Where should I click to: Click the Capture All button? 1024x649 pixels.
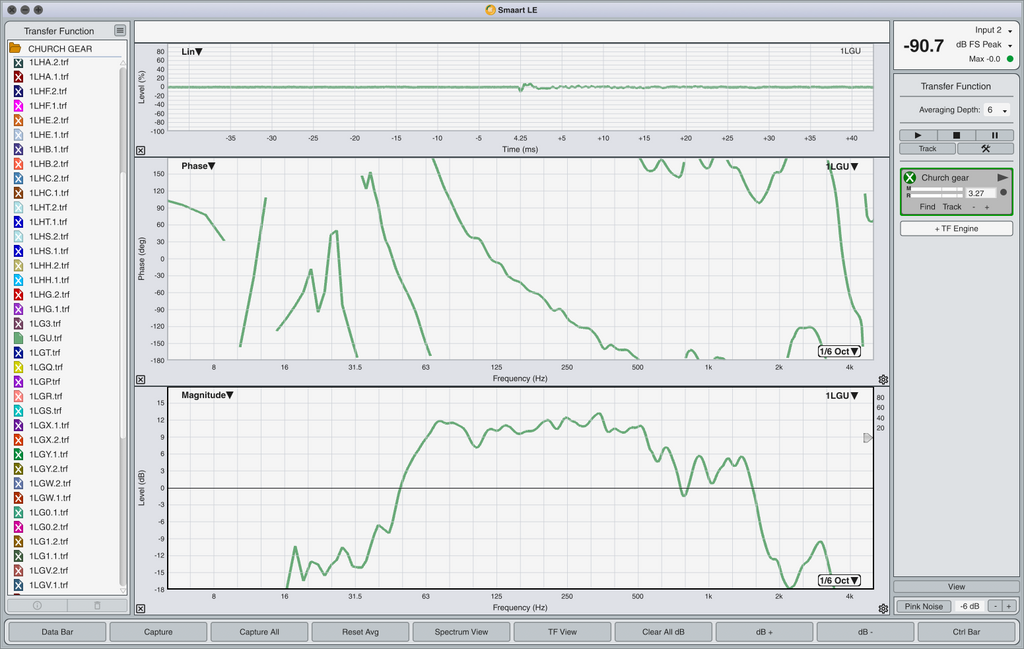pos(259,632)
